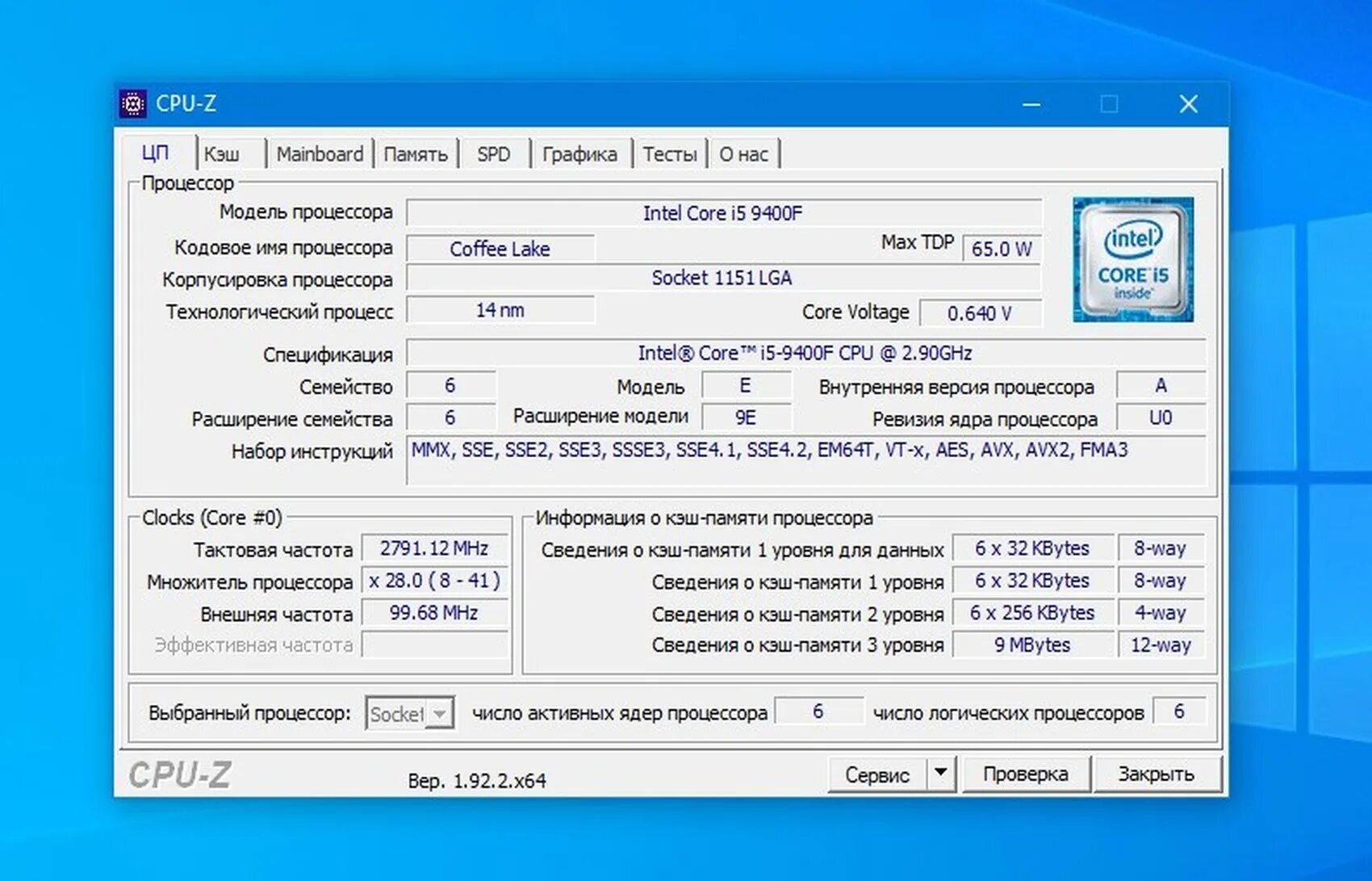Click the 9 MBytes L3 cache value
The height and width of the screenshot is (881, 1372).
pos(1032,644)
